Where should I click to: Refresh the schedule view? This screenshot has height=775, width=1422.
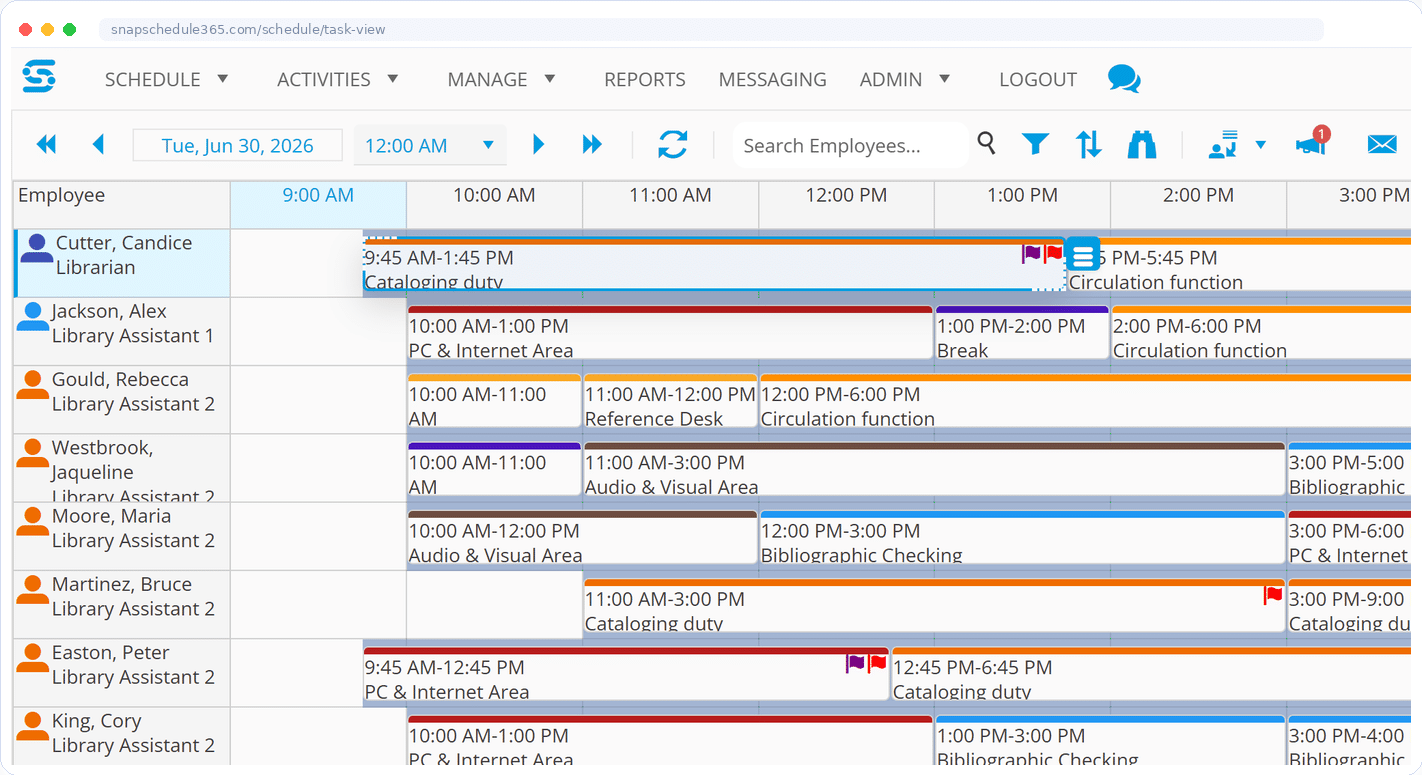(673, 145)
